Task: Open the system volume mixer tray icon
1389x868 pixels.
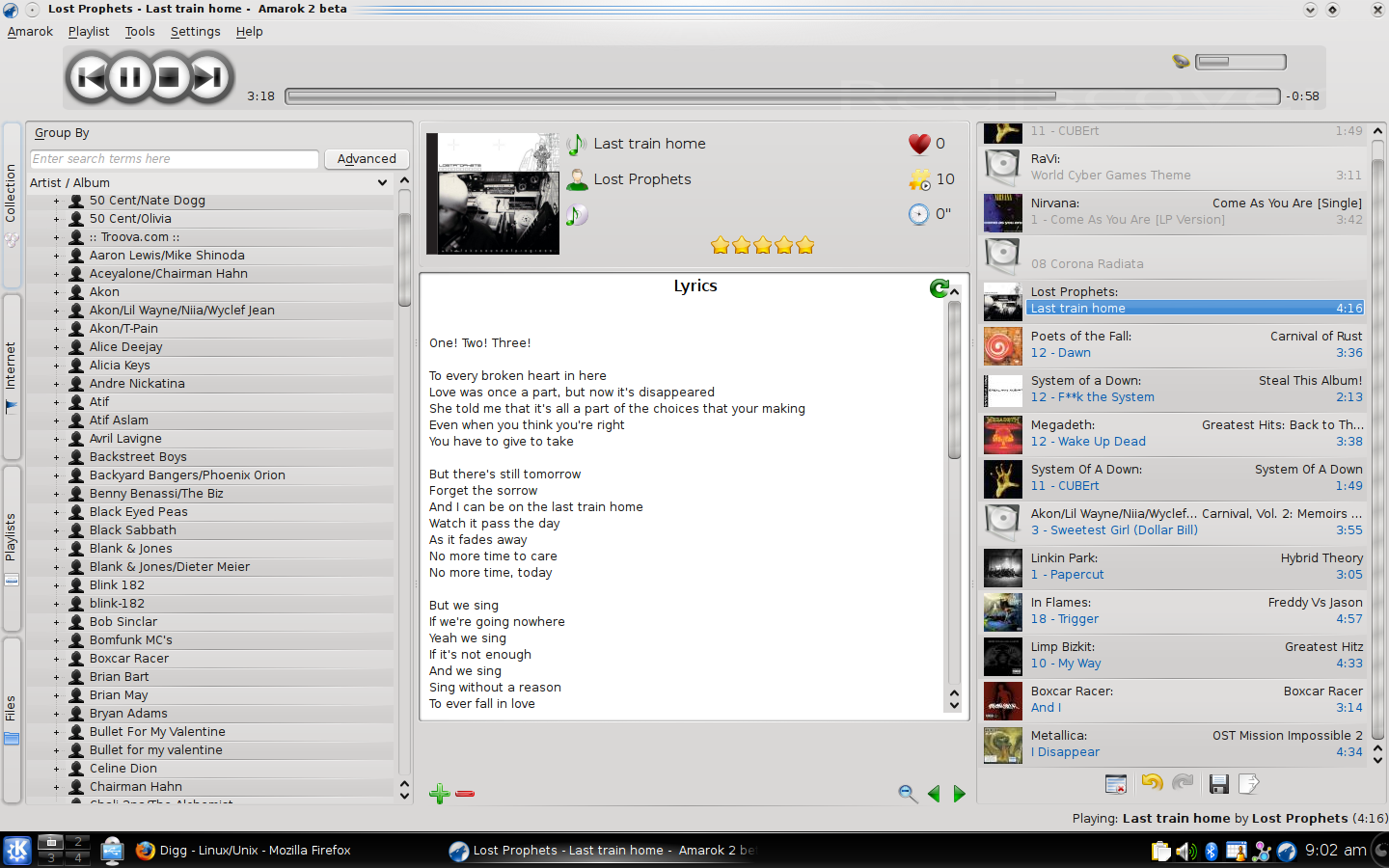Action: pyautogui.click(x=1186, y=851)
